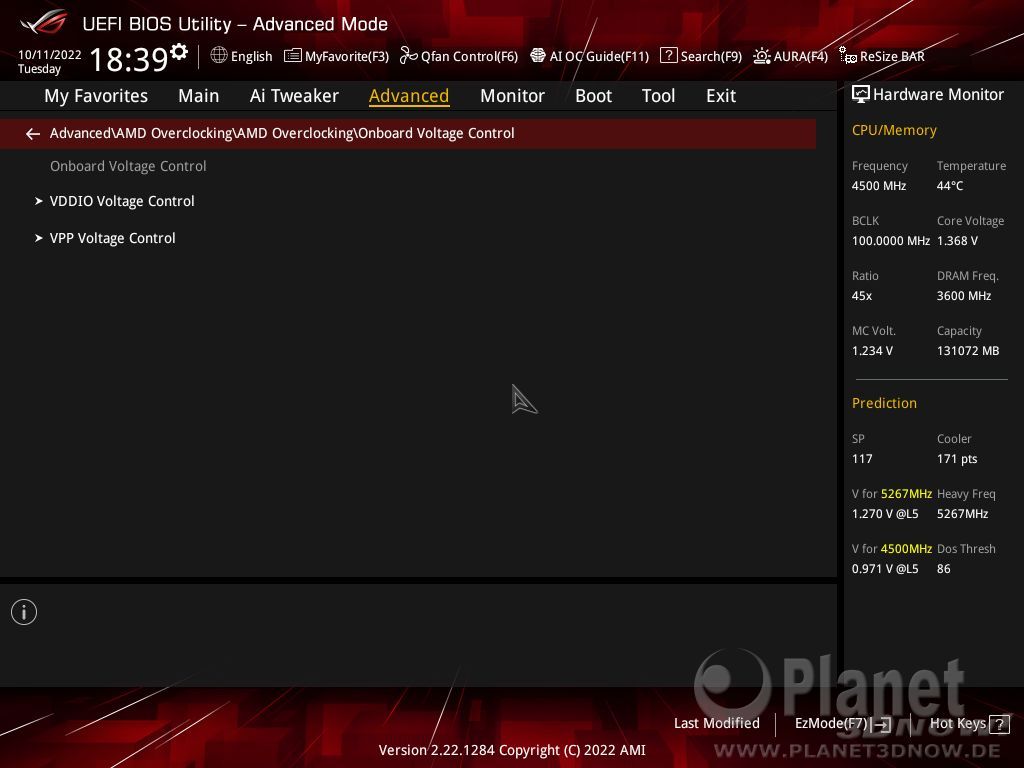This screenshot has height=768, width=1024.
Task: Open MyFavorite(F3) list icon
Action: tap(293, 56)
